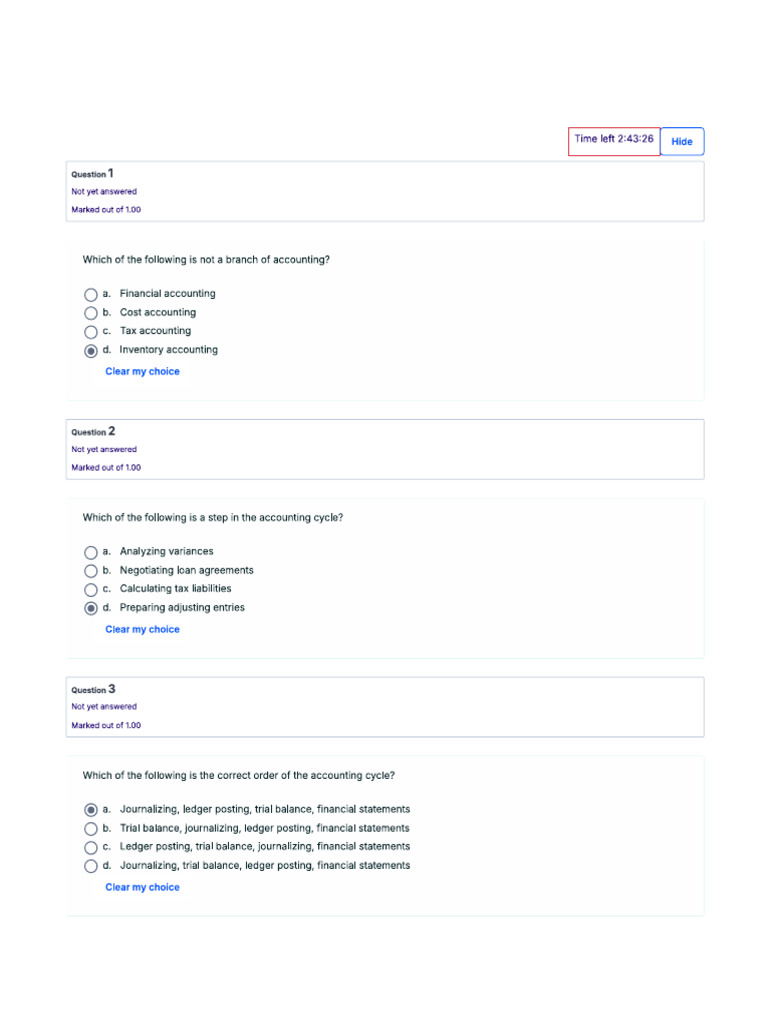Image resolution: width=768 pixels, height=1024 pixels.
Task: Clear my choice for Question 1
Action: pyautogui.click(x=142, y=372)
